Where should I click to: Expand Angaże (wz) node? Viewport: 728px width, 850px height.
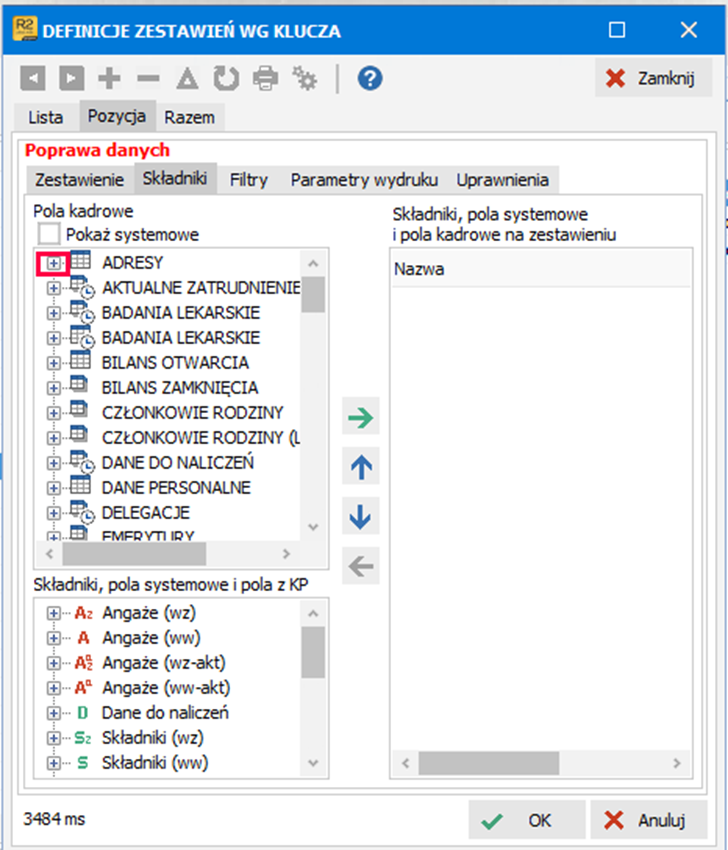click(53, 613)
